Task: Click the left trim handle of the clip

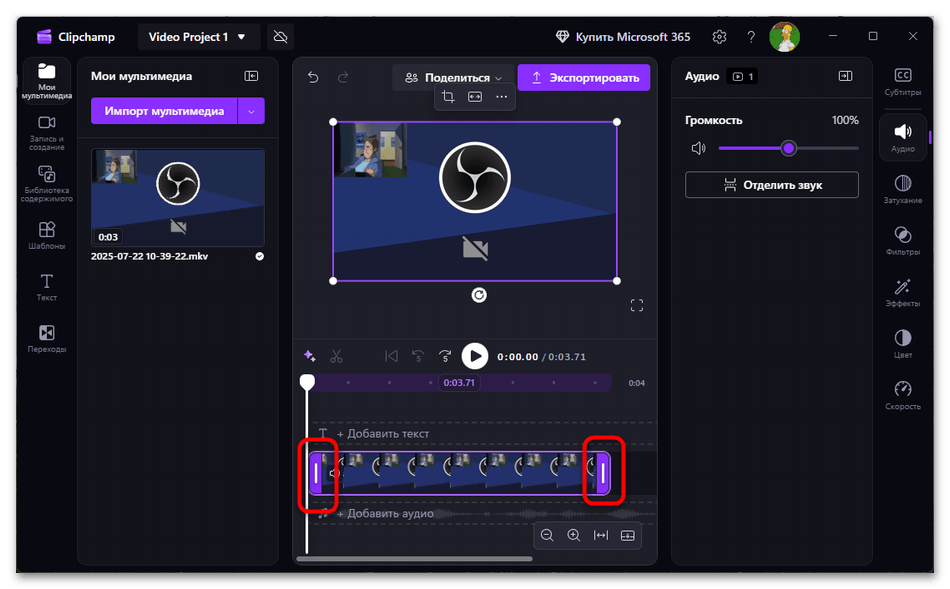Action: pos(316,473)
